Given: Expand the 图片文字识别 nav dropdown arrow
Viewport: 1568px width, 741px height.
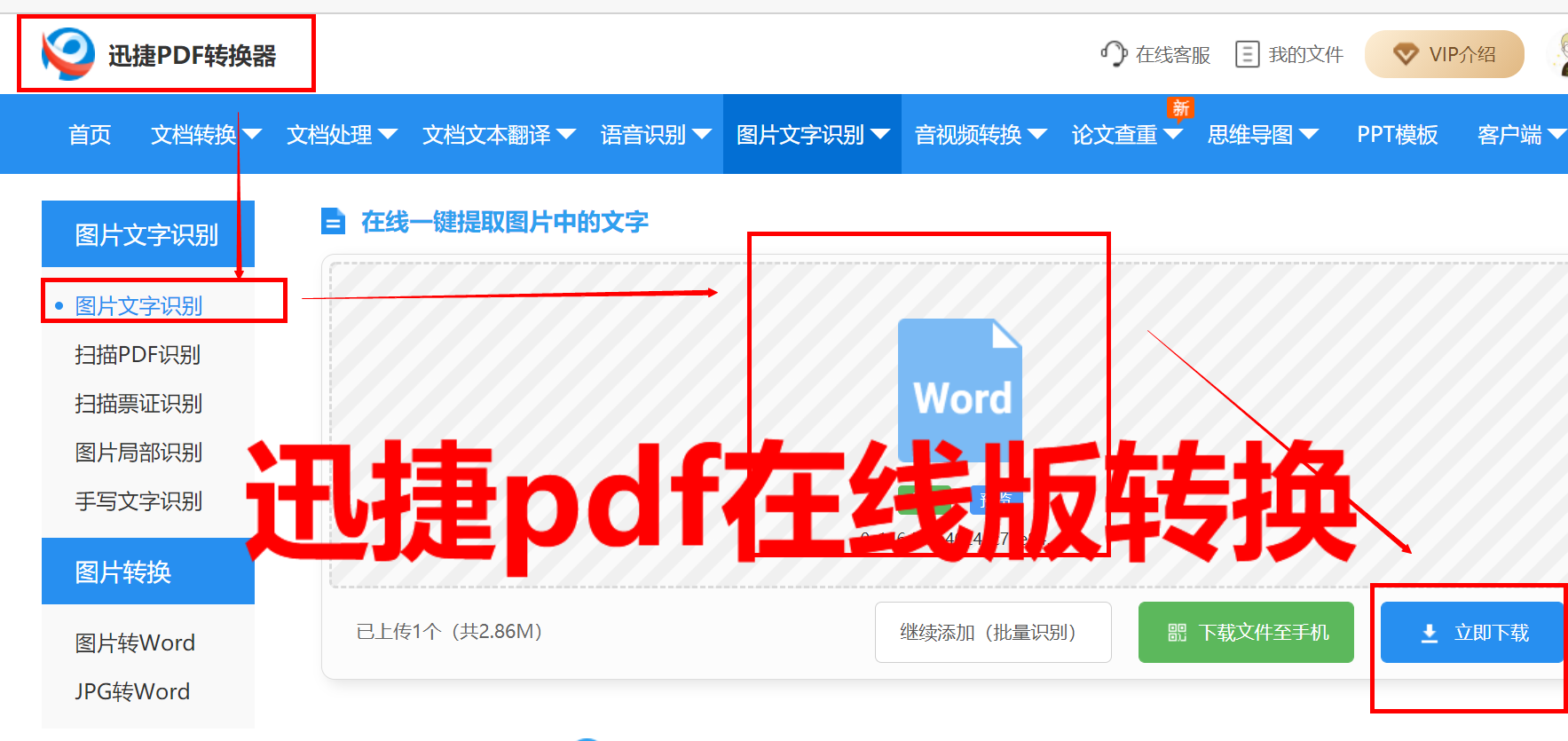Looking at the screenshot, I should 880,134.
